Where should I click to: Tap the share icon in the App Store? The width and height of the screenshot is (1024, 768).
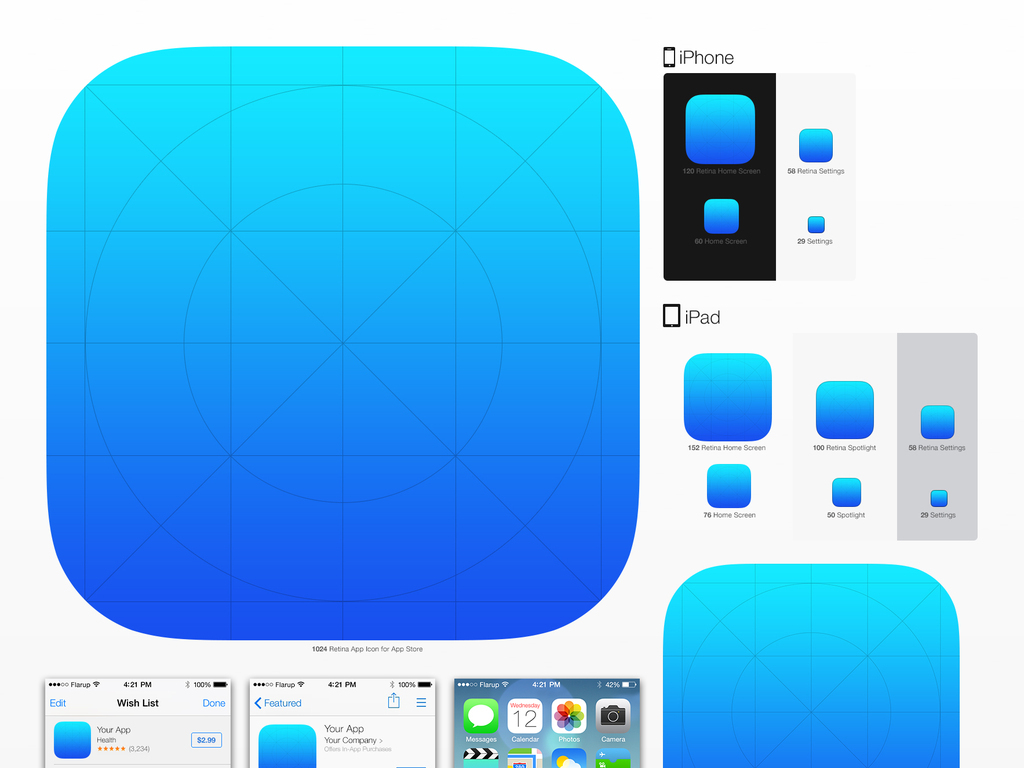[x=394, y=701]
